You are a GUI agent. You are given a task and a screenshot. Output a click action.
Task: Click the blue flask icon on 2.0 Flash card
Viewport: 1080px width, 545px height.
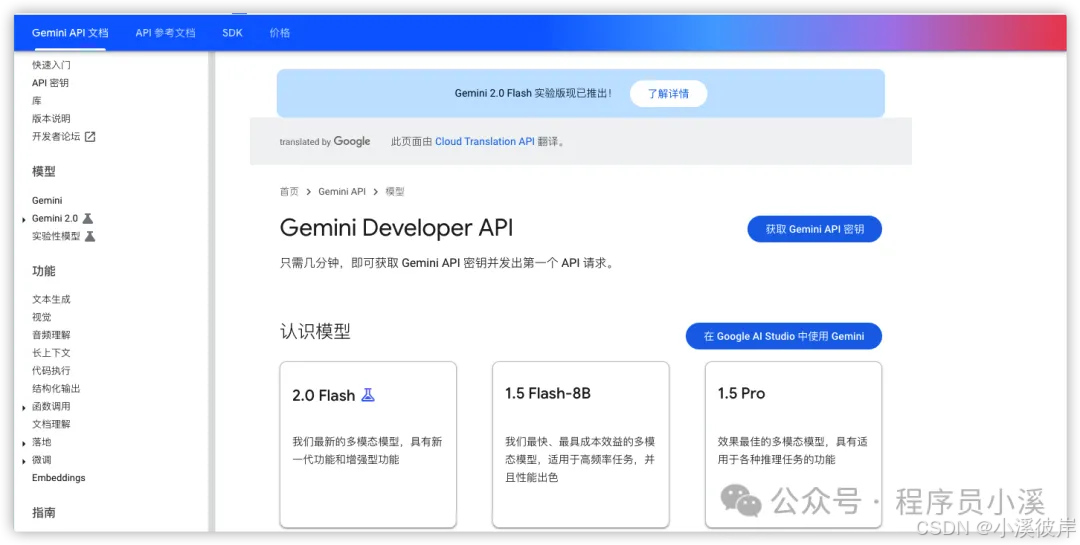point(368,395)
